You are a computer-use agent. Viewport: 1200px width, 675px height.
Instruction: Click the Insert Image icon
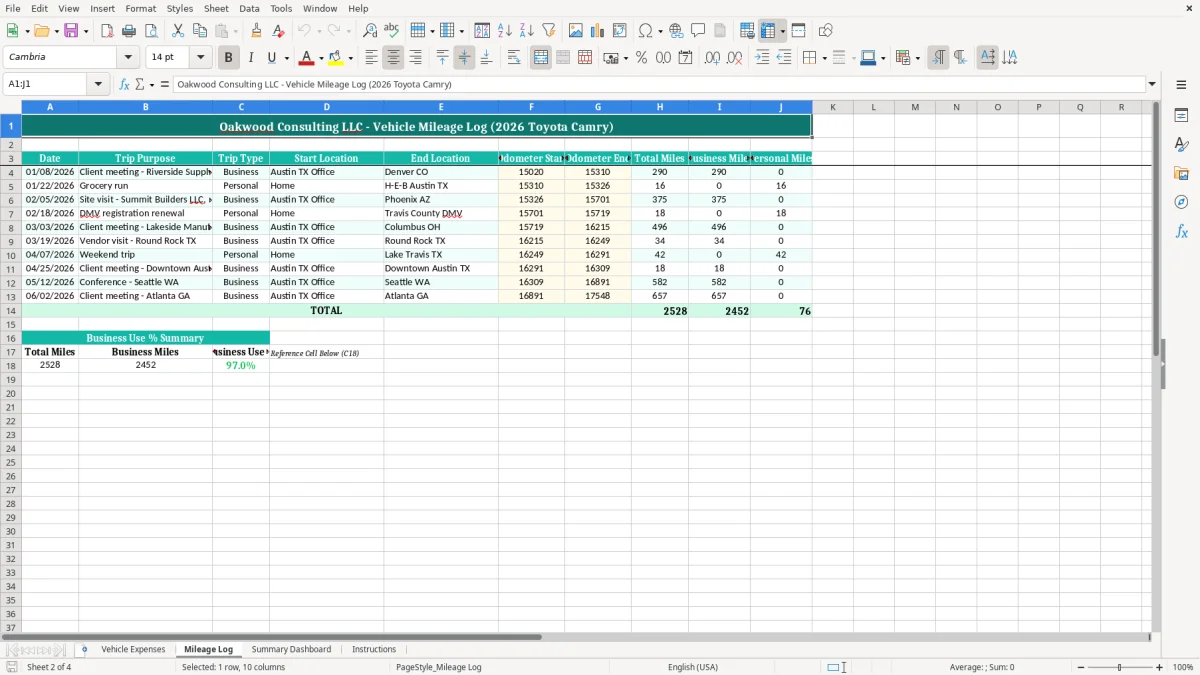576,31
